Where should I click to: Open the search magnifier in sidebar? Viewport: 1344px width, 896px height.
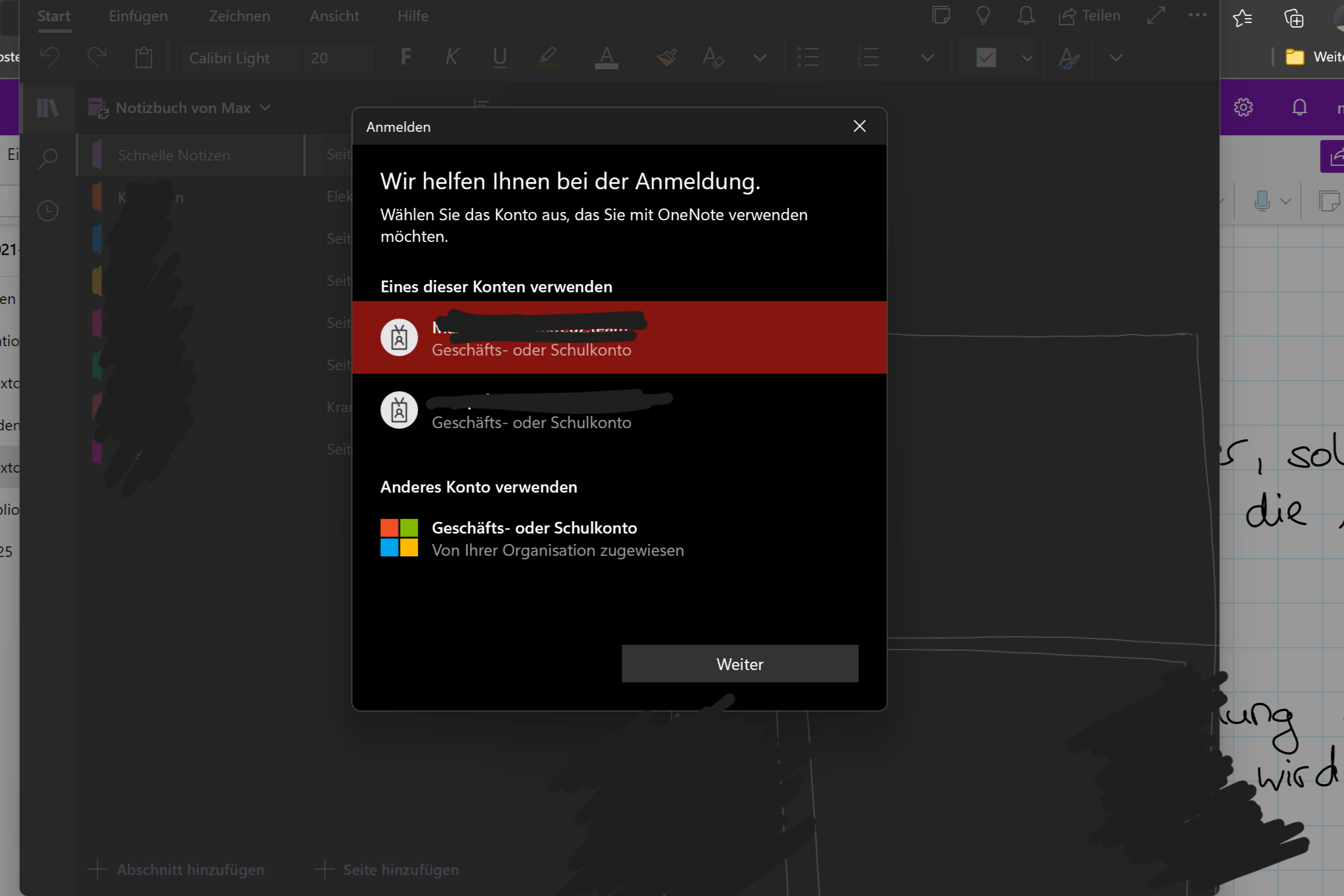(48, 158)
